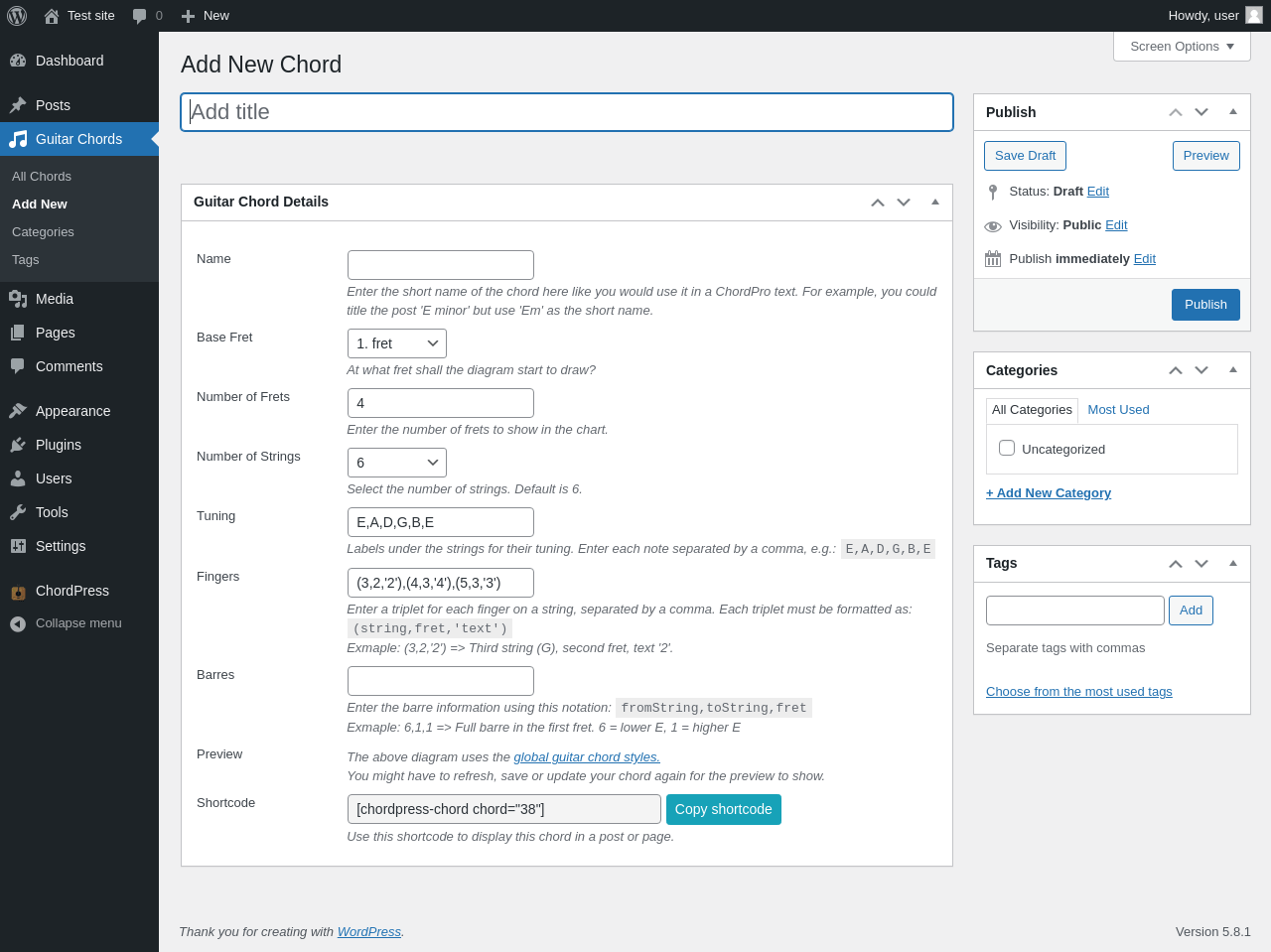Viewport: 1271px width, 952px height.
Task: Click the Number of Frets field
Action: tap(441, 403)
